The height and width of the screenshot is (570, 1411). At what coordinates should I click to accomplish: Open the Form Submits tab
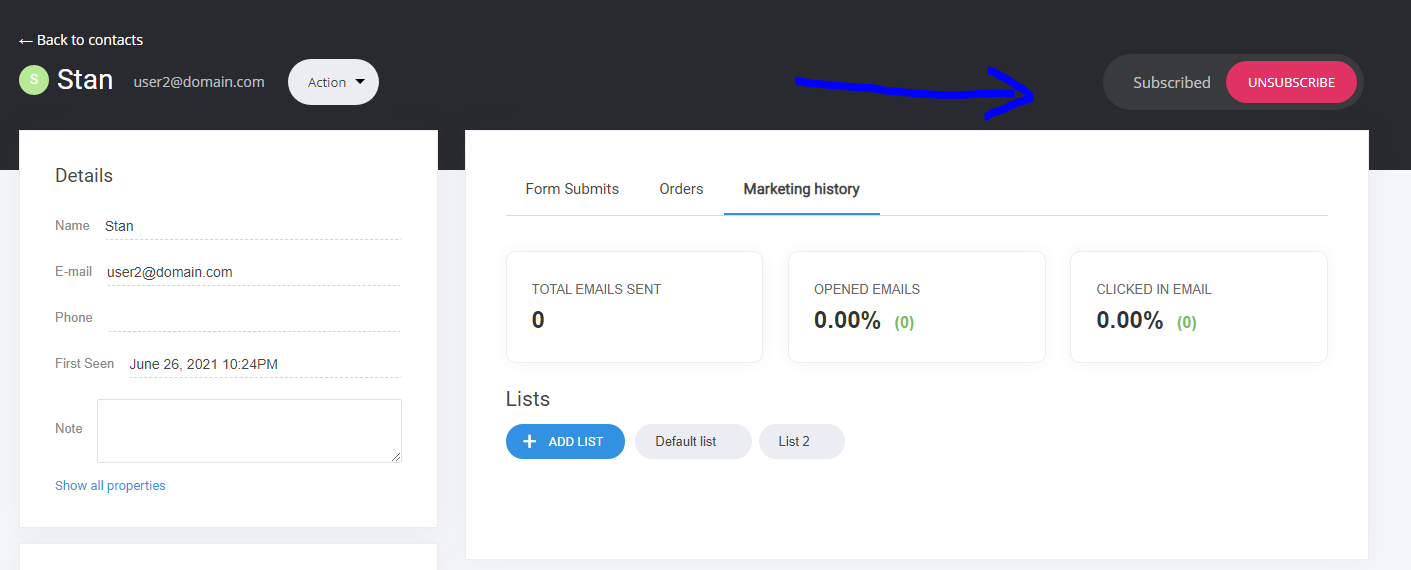(x=572, y=189)
